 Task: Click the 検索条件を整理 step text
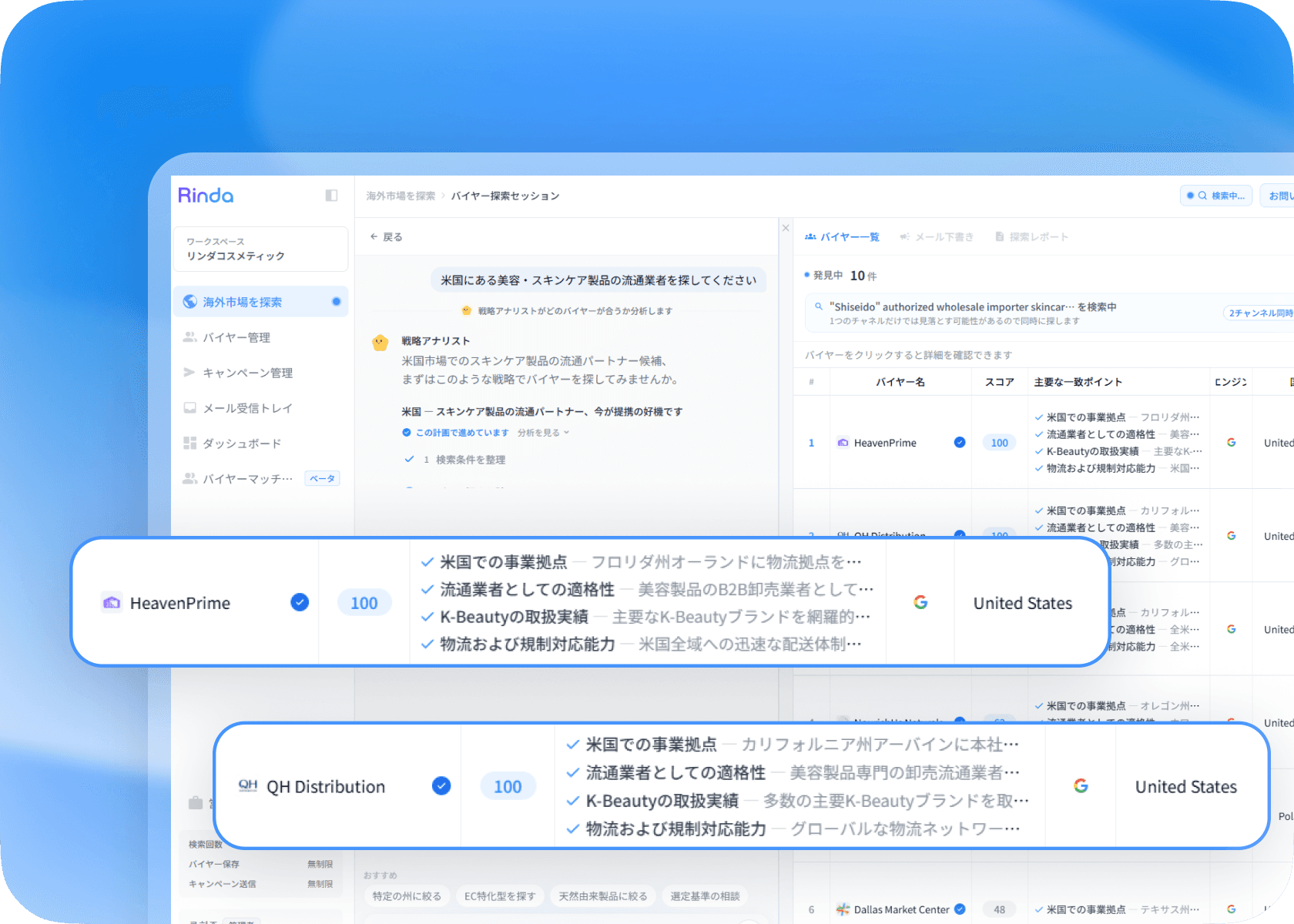(x=471, y=460)
